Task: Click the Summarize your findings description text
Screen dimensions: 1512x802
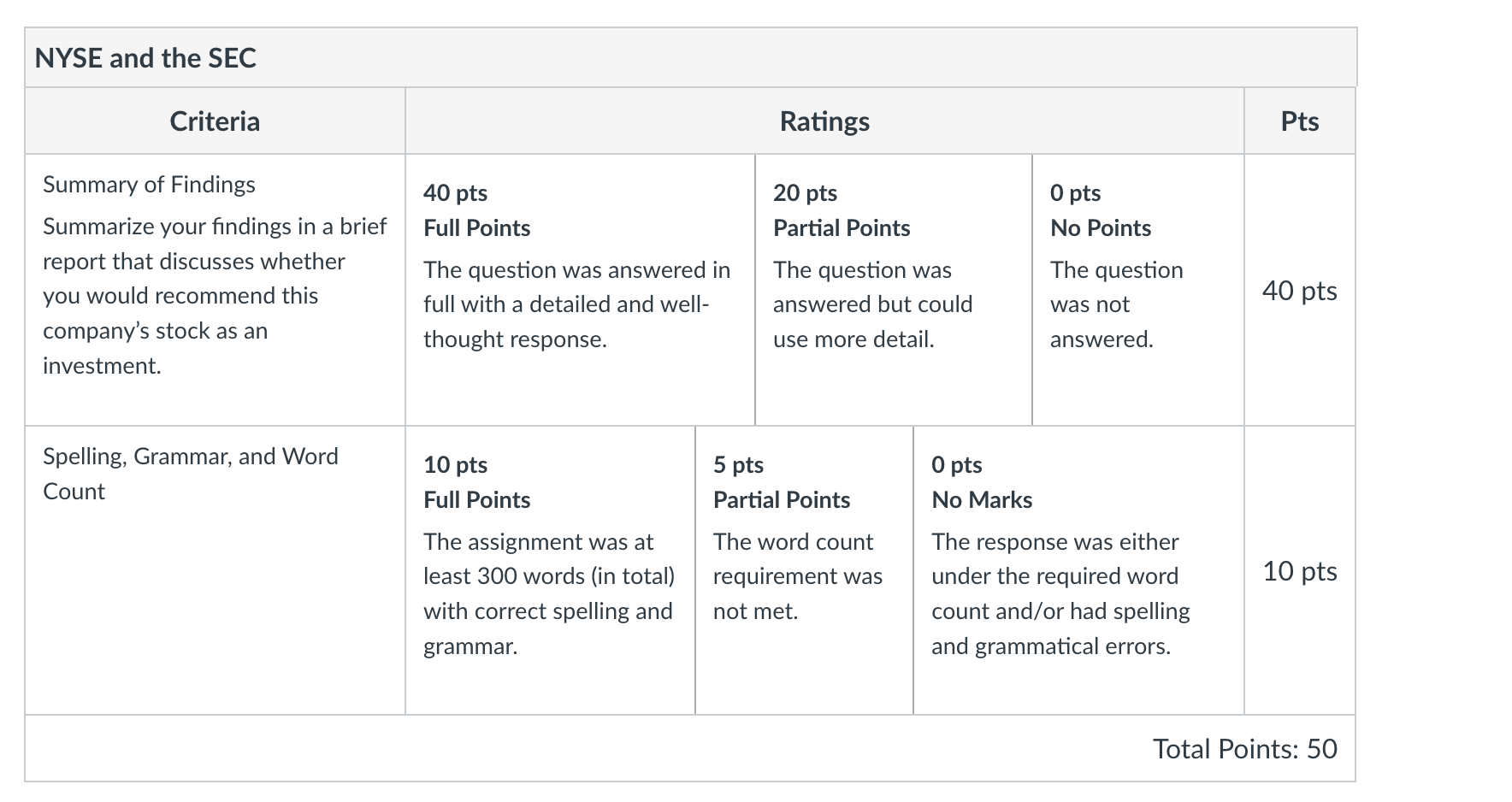Action: (215, 296)
